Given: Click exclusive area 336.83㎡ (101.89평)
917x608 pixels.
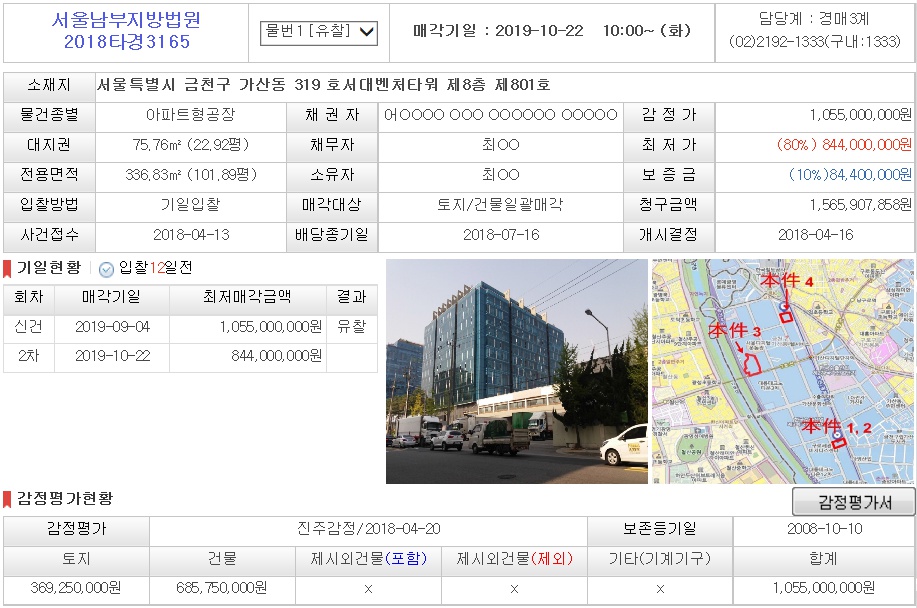Looking at the screenshot, I should (x=191, y=174).
